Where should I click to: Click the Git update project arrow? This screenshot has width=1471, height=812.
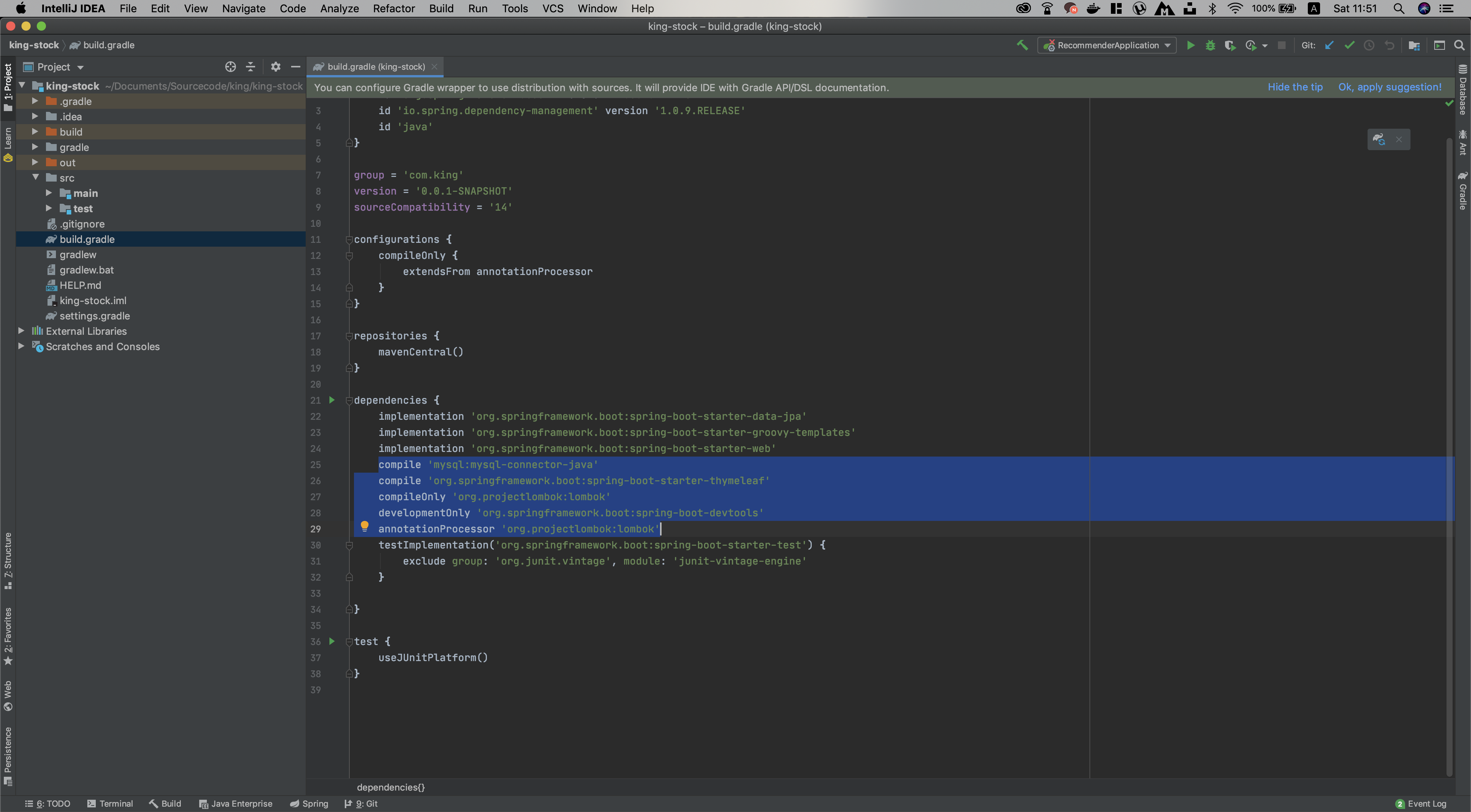click(1329, 46)
